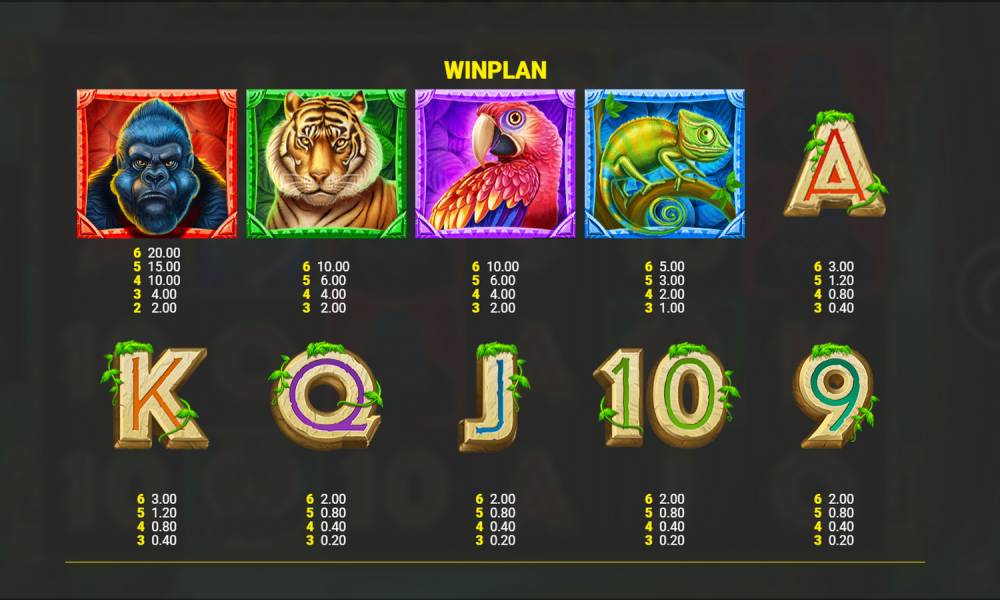Click the red parrot symbol
Viewport: 1000px width, 600px height.
[x=495, y=163]
